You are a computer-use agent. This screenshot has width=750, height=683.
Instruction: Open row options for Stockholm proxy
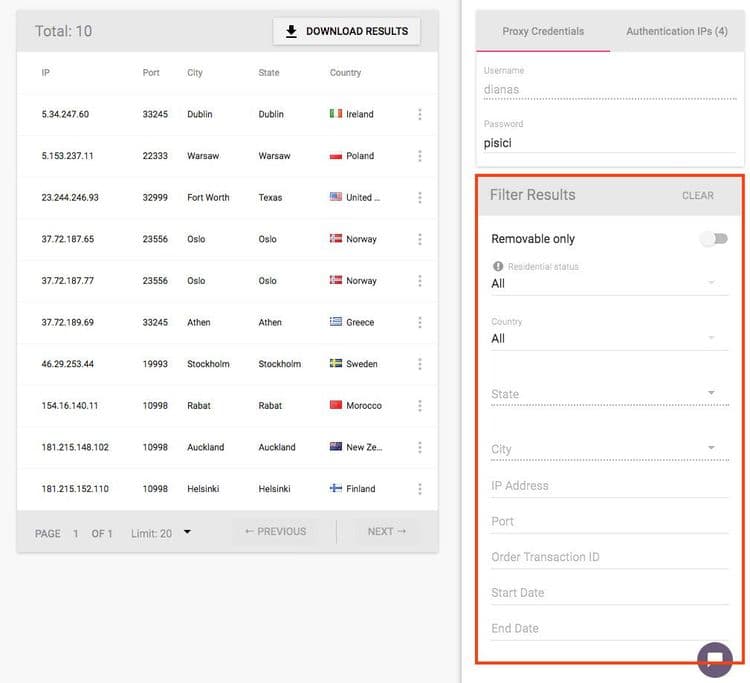coord(419,364)
